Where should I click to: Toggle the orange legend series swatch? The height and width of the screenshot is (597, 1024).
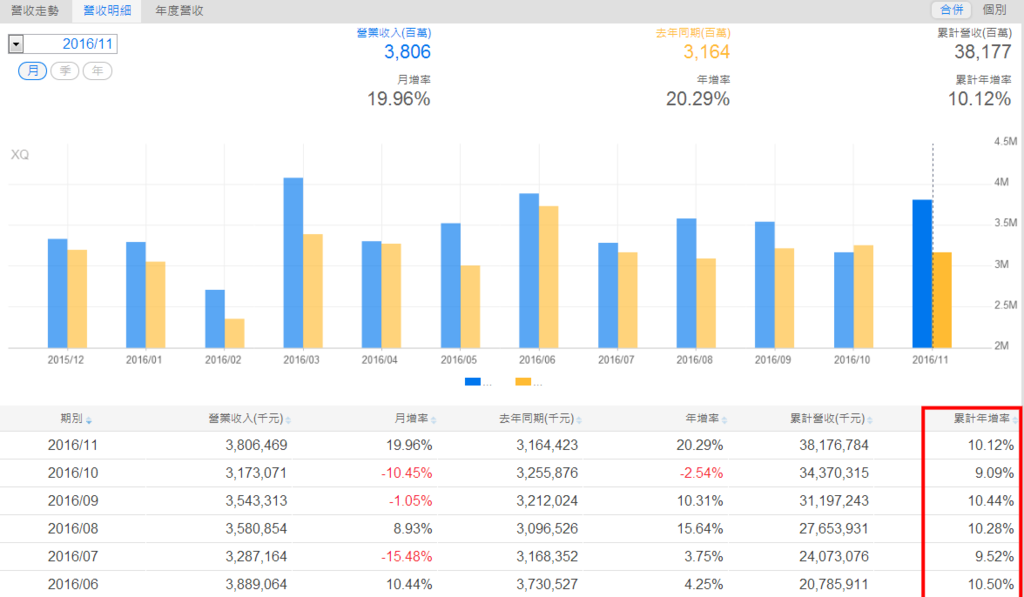tap(523, 382)
